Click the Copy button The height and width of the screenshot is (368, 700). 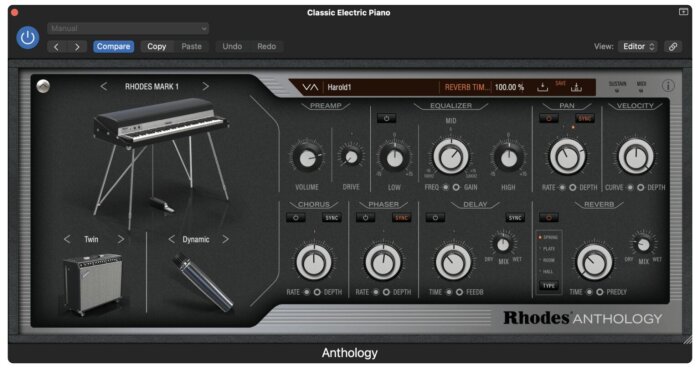tap(157, 46)
